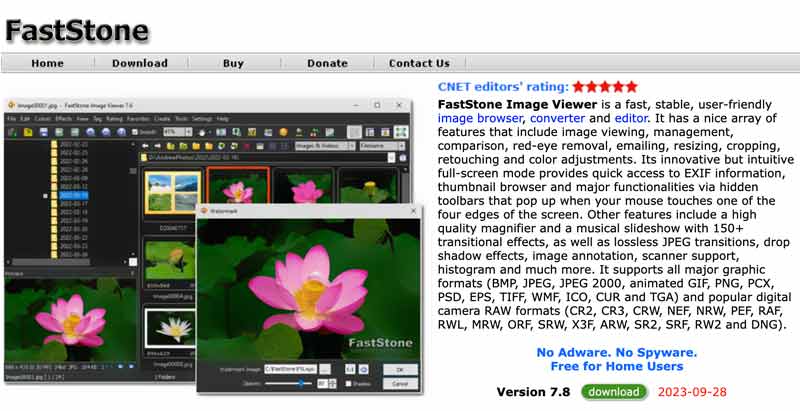Open the Download tab in site navigation
The height and width of the screenshot is (411, 800).
[x=140, y=63]
